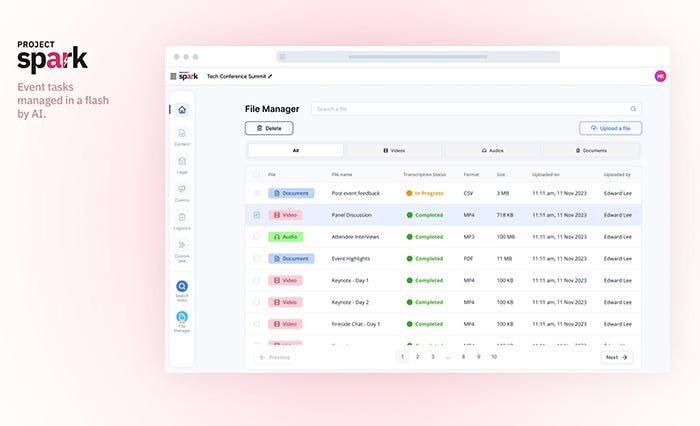Click the Format column header

[471, 175]
